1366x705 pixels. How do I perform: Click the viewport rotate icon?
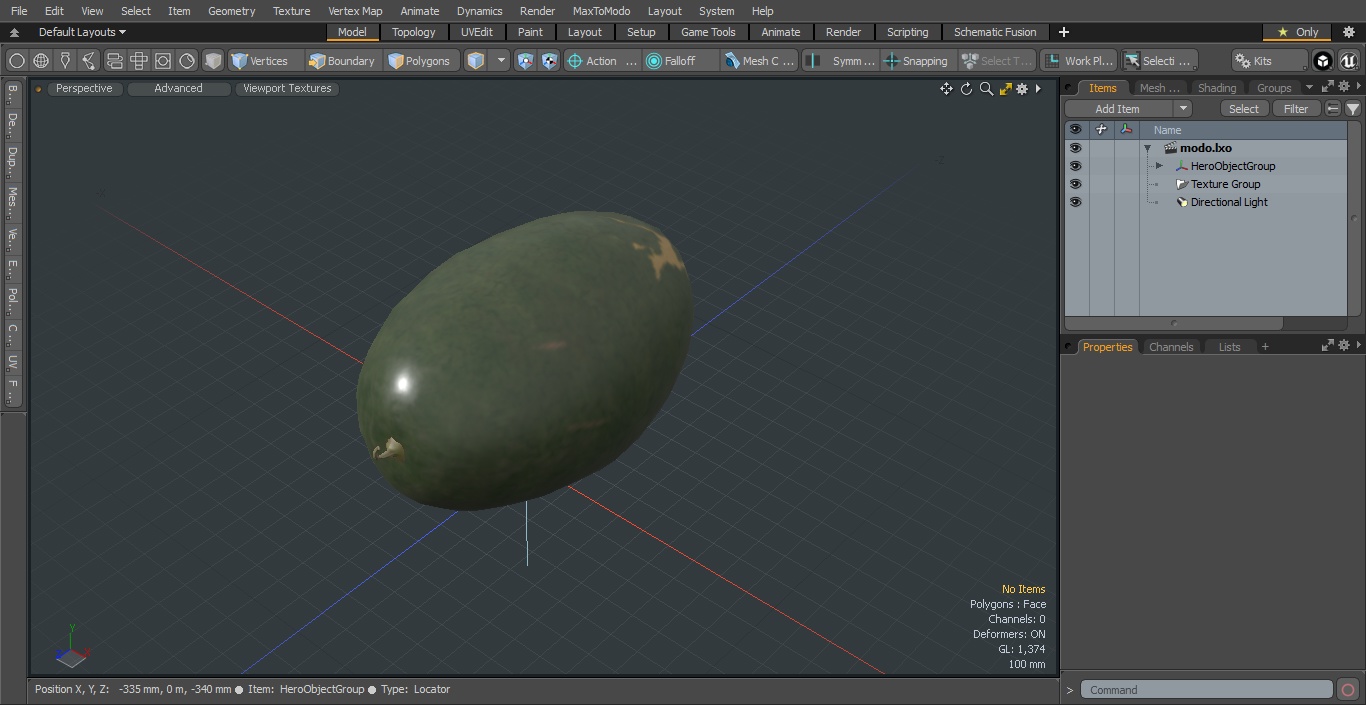(x=966, y=89)
